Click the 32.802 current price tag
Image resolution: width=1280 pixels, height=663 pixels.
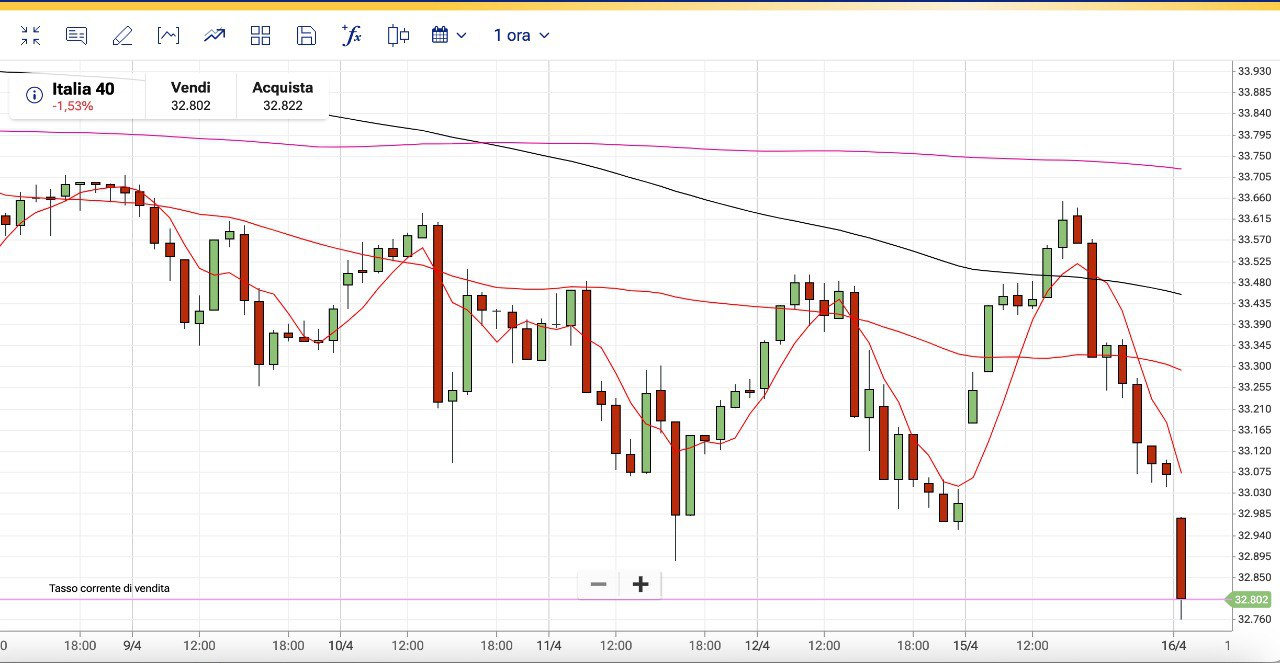1250,600
